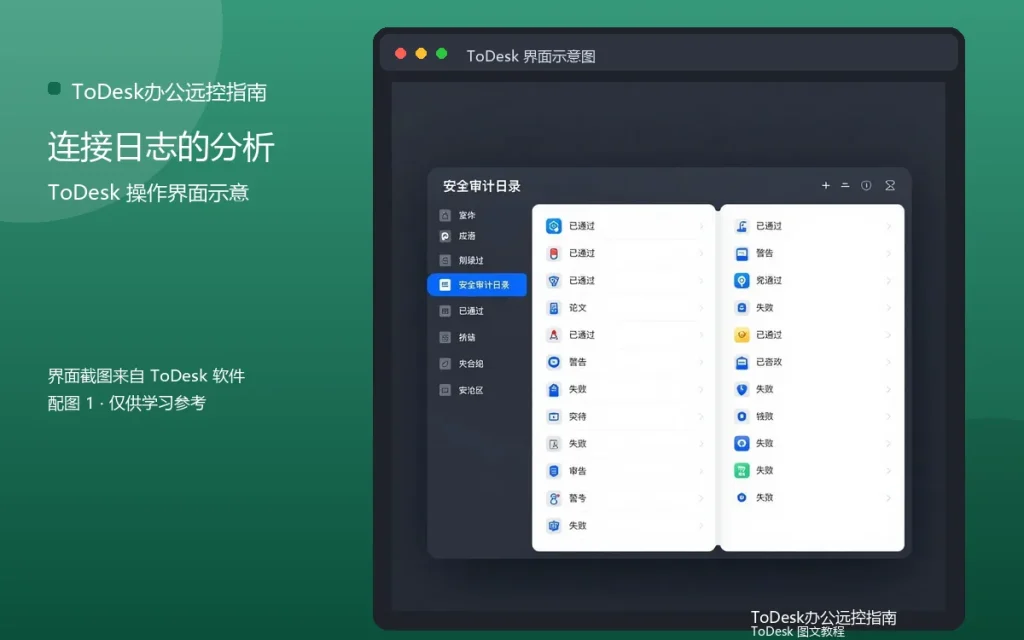The width and height of the screenshot is (1024, 640).
Task: Click the figure-eight icon beside 警号
Action: click(x=554, y=498)
